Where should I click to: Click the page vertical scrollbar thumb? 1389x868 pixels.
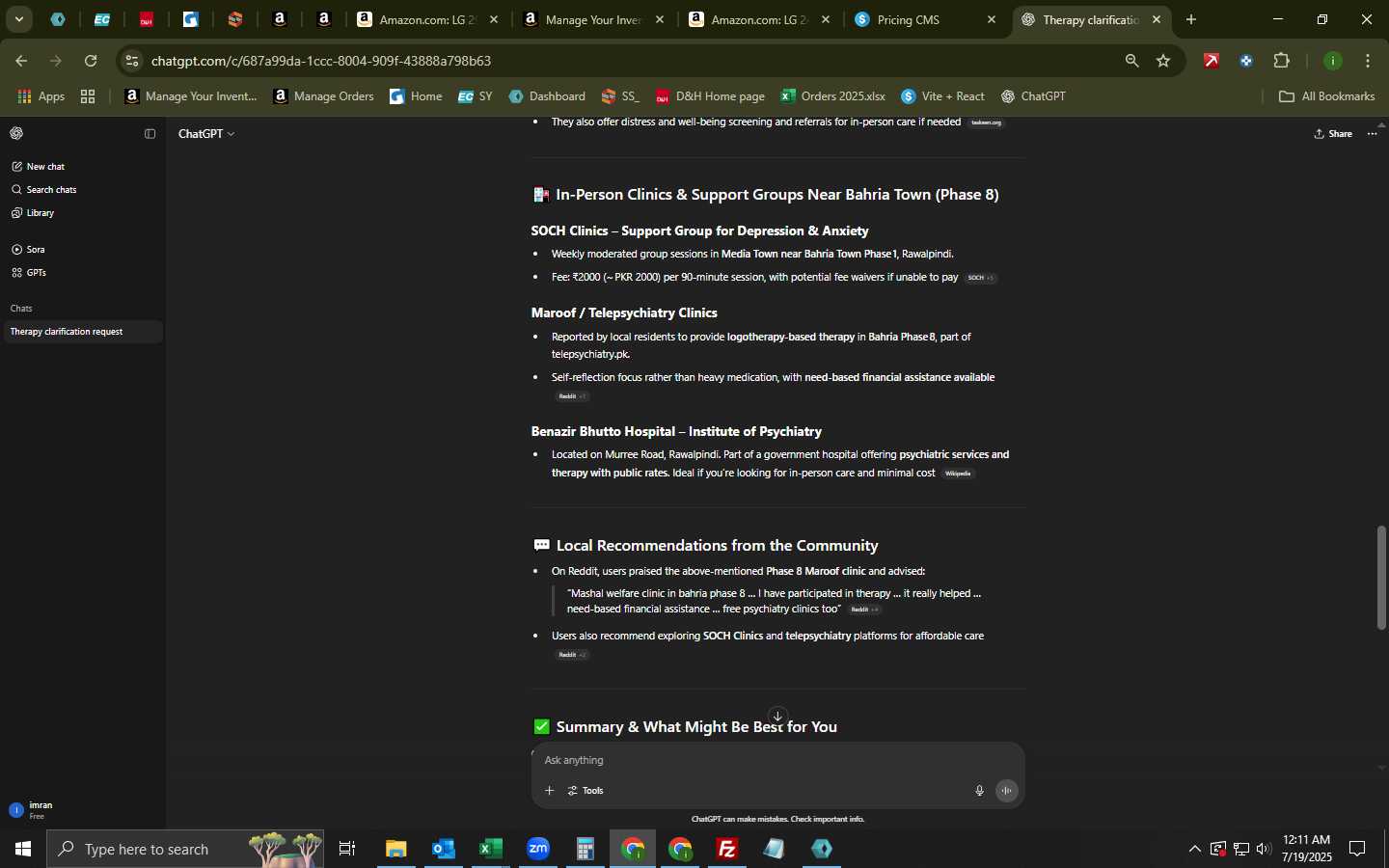[x=1381, y=578]
